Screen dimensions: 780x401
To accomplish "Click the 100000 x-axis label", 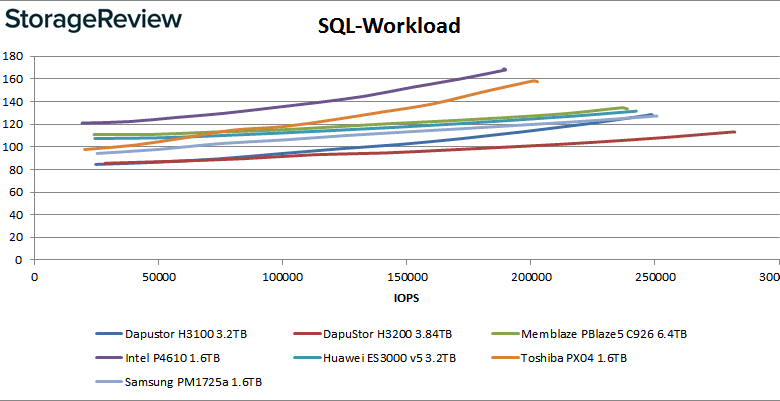I will pyautogui.click(x=282, y=277).
